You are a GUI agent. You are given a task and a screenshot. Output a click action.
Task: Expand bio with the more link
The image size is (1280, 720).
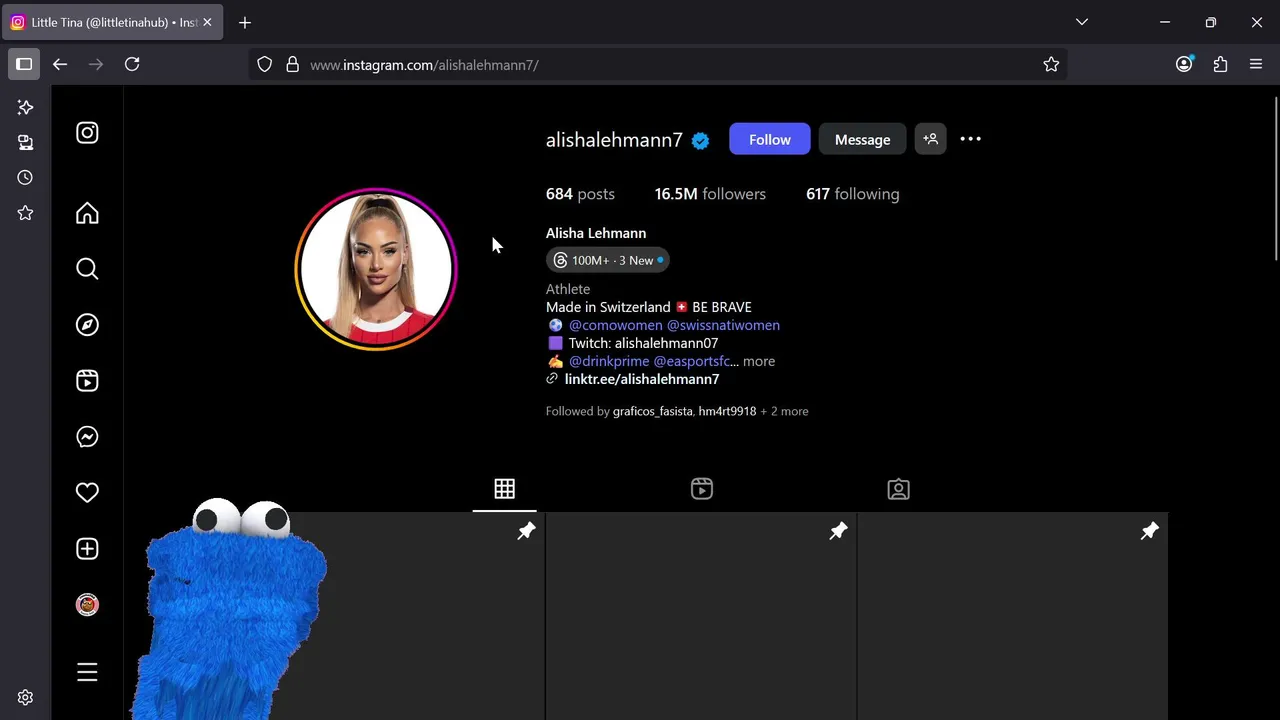click(759, 361)
